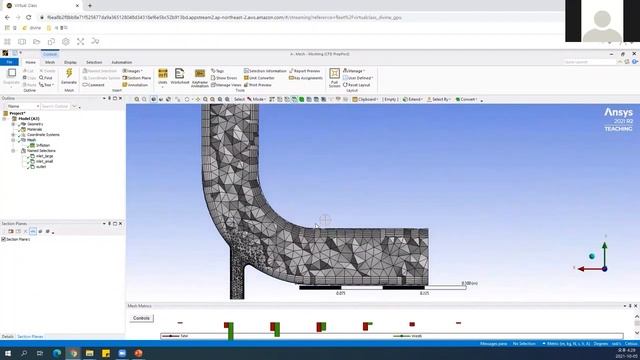Viewport: 640px width, 360px height.
Task: Click the Tags tool
Action: tap(218, 71)
